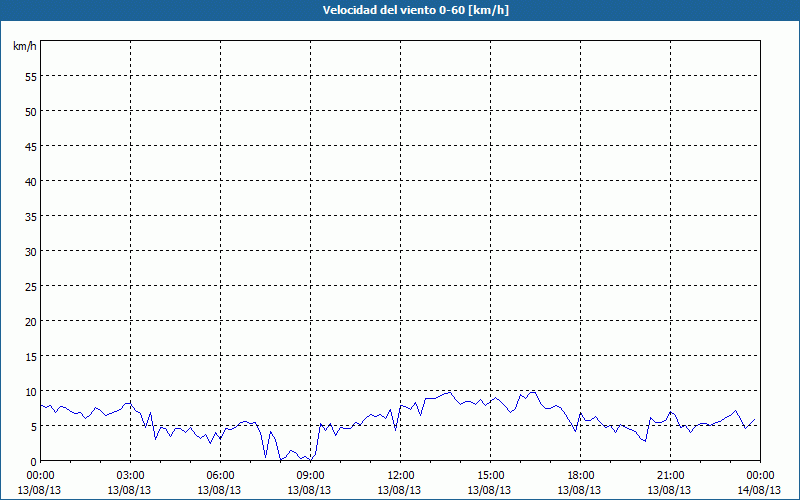Click the y-axis value 10
This screenshot has height=500, width=800.
coord(31,391)
